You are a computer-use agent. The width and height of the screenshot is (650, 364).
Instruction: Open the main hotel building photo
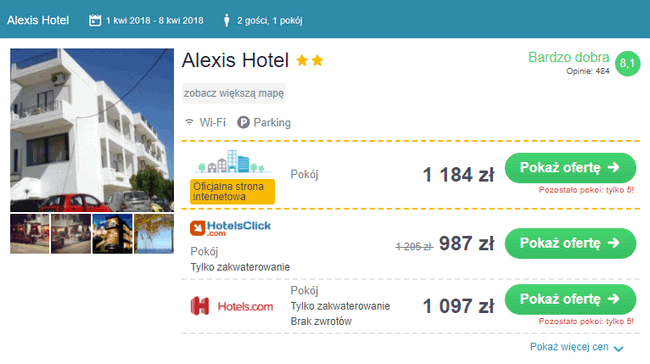[92, 130]
